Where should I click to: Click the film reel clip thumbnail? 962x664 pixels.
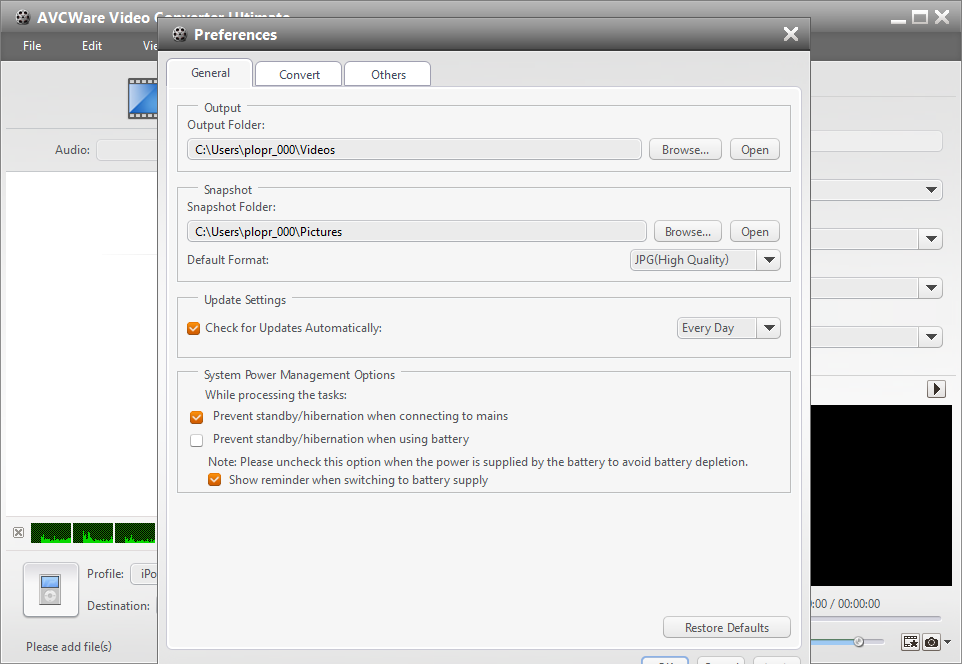pyautogui.click(x=145, y=98)
